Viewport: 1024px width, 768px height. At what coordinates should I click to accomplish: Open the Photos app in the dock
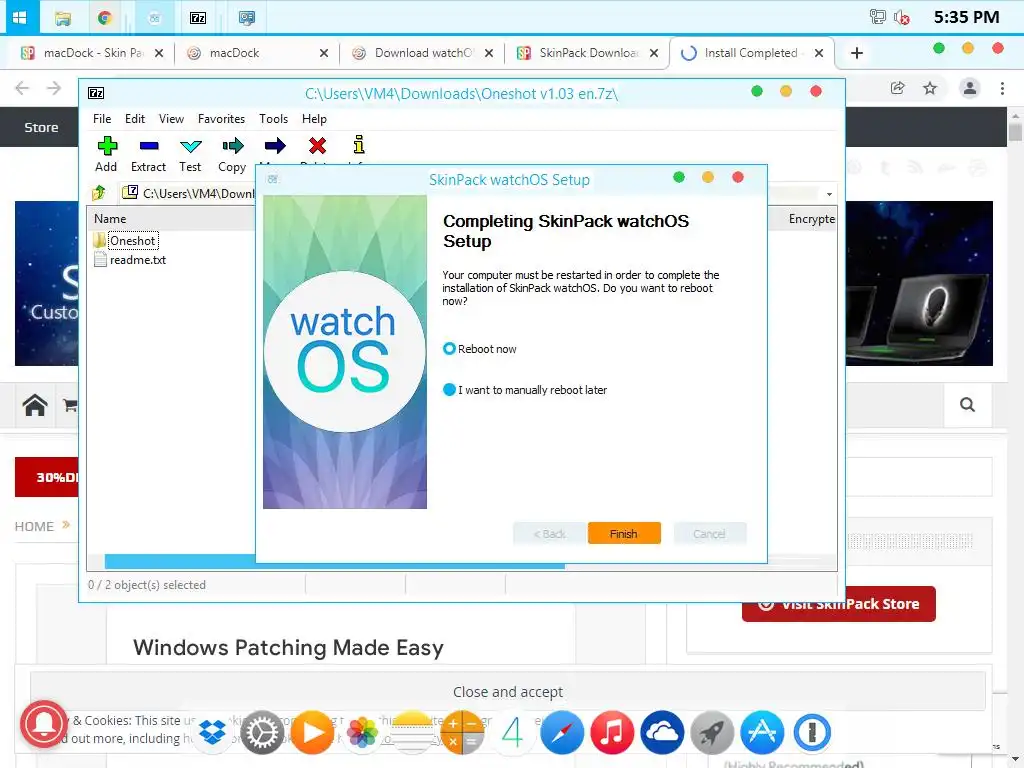click(x=362, y=732)
